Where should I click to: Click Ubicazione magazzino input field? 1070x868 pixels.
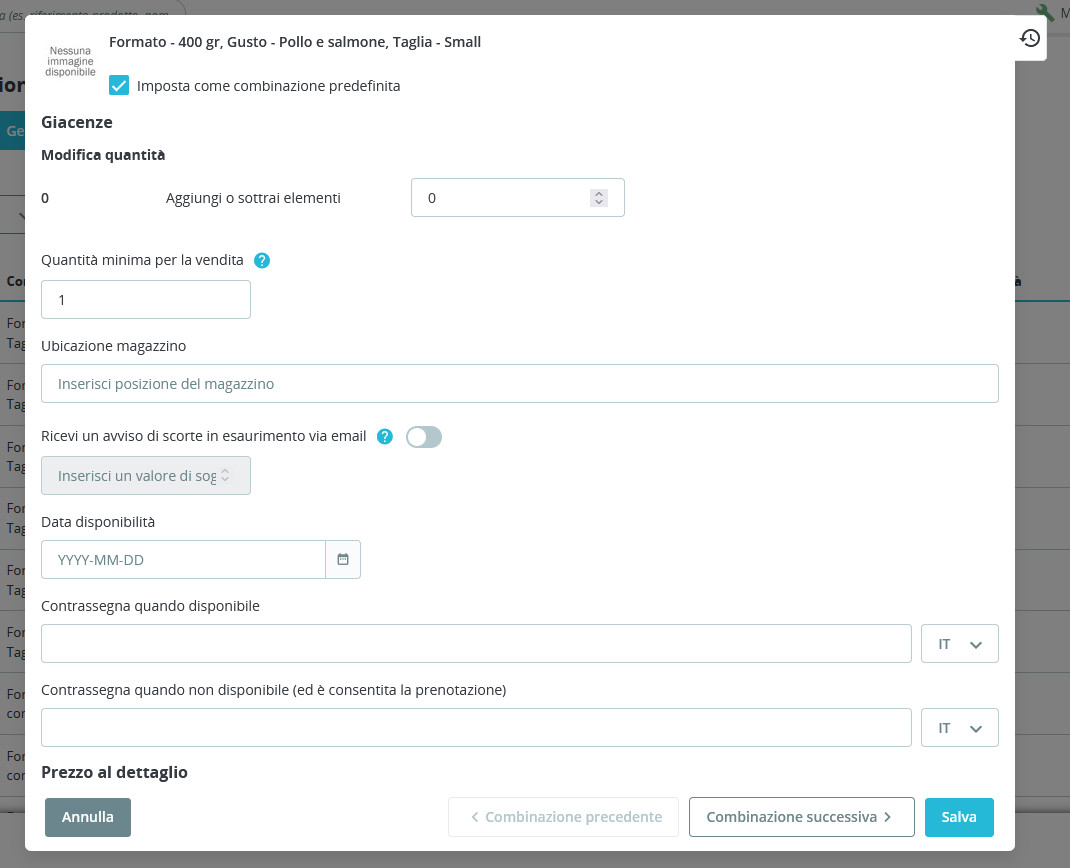point(520,384)
